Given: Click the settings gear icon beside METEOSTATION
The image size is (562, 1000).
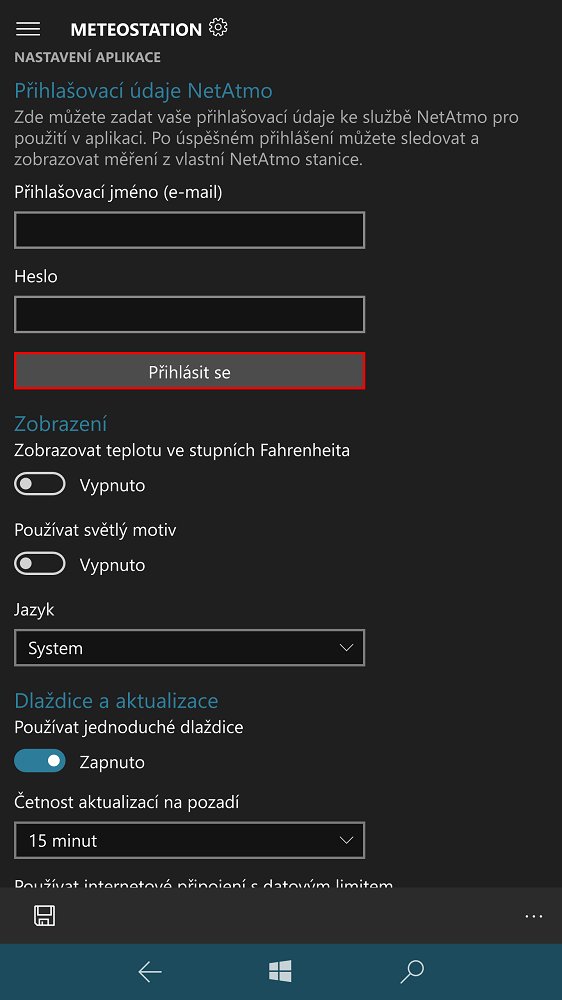Looking at the screenshot, I should point(218,27).
